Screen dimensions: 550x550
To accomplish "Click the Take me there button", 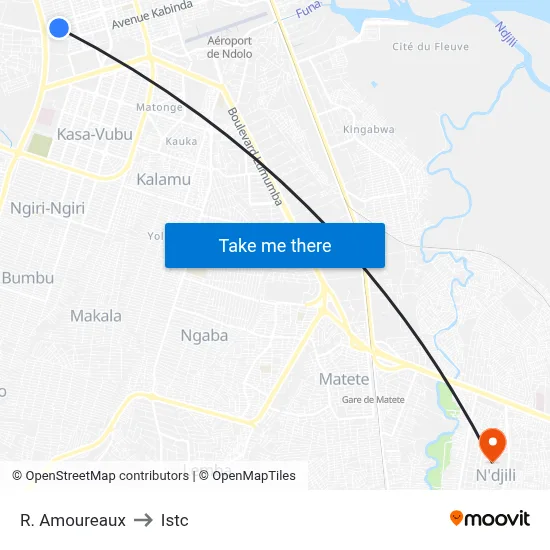I will (x=275, y=246).
